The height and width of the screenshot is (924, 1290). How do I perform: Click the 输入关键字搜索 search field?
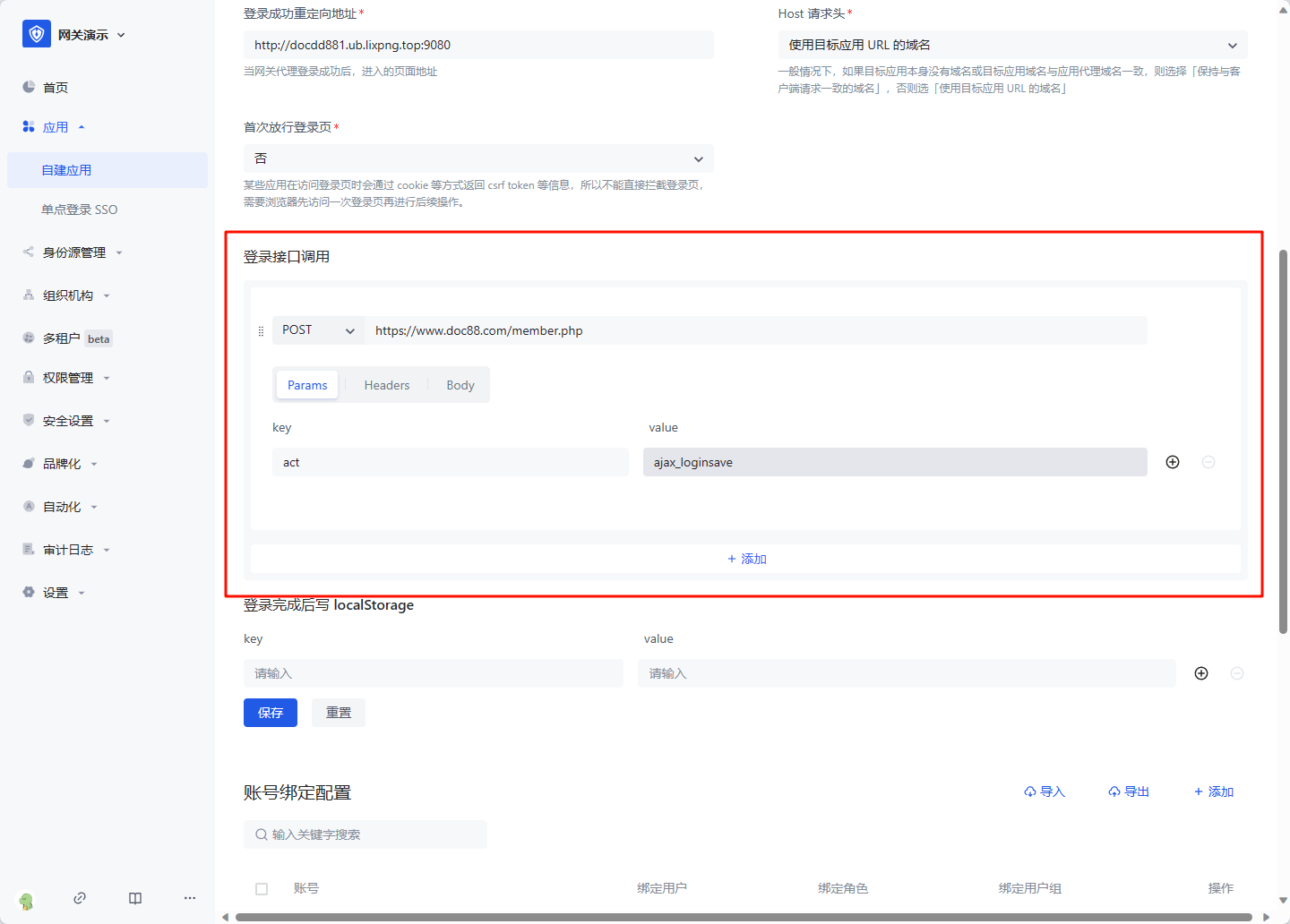[x=365, y=834]
